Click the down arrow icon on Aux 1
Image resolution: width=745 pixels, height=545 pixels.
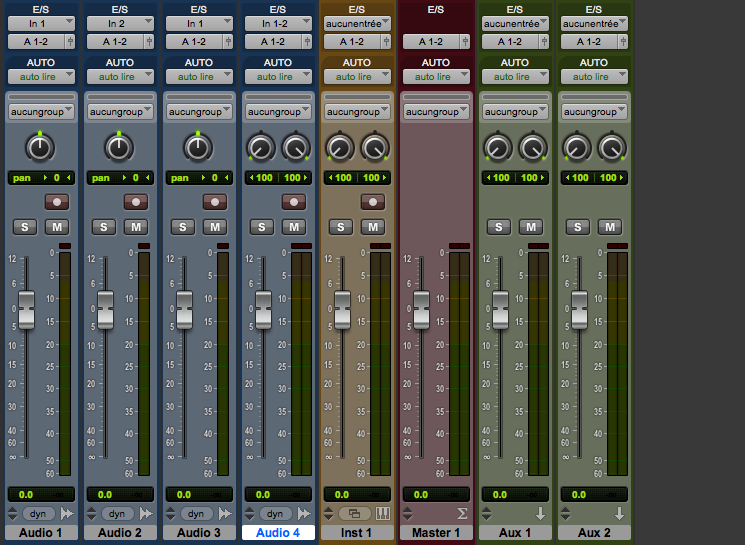pos(541,513)
